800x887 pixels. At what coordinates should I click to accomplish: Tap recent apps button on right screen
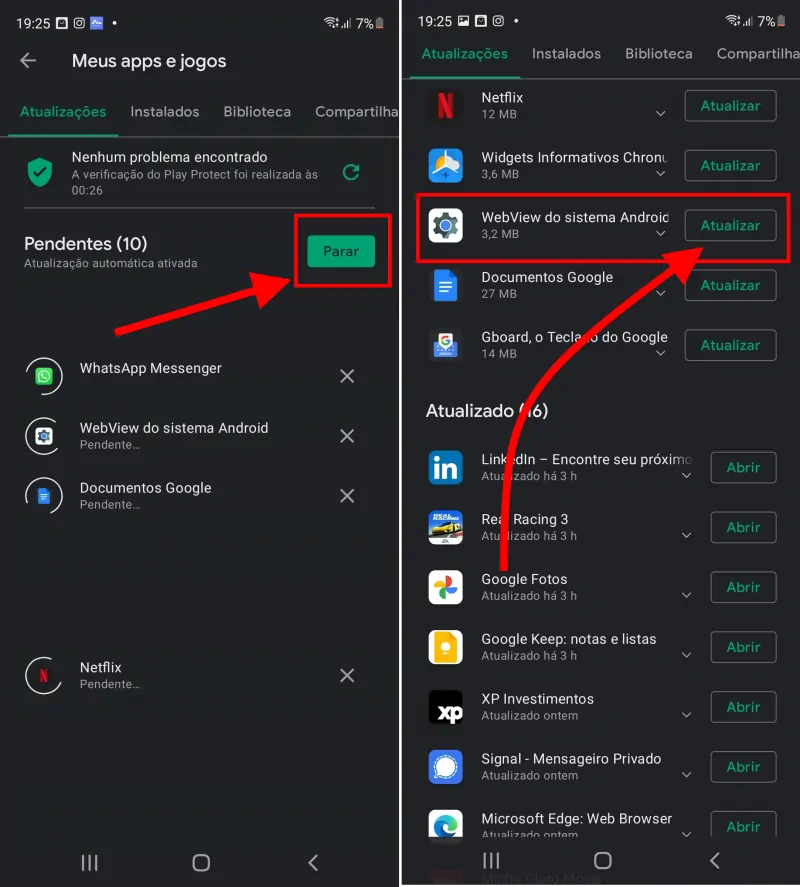tap(491, 860)
